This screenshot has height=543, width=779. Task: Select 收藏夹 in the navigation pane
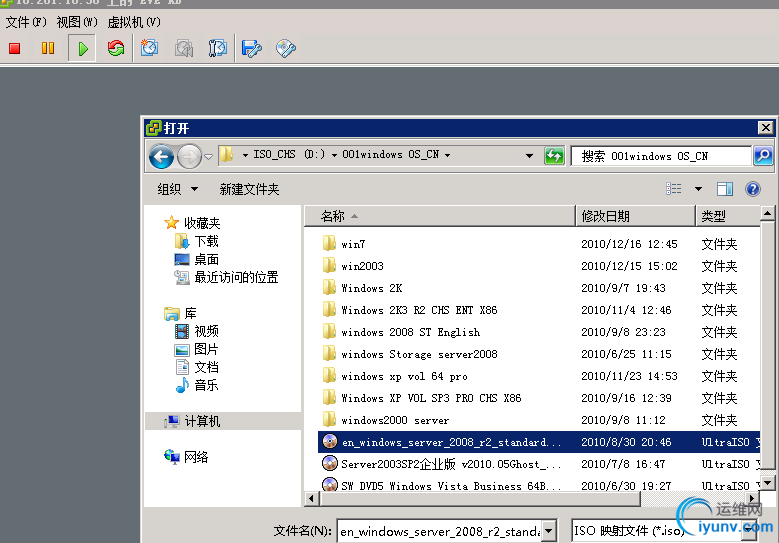tap(202, 223)
